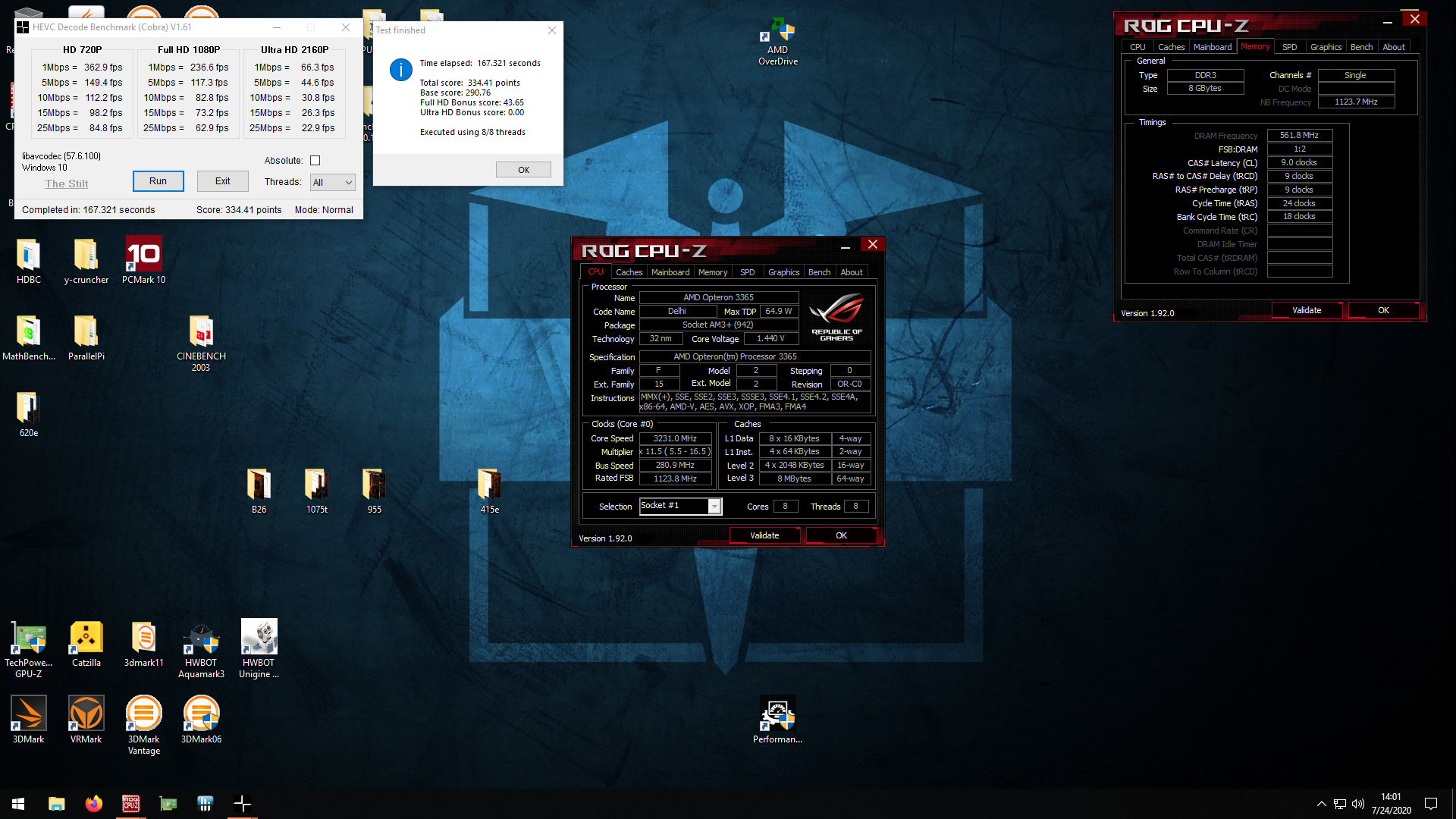Open the y-cruncher folder icon

[x=86, y=260]
